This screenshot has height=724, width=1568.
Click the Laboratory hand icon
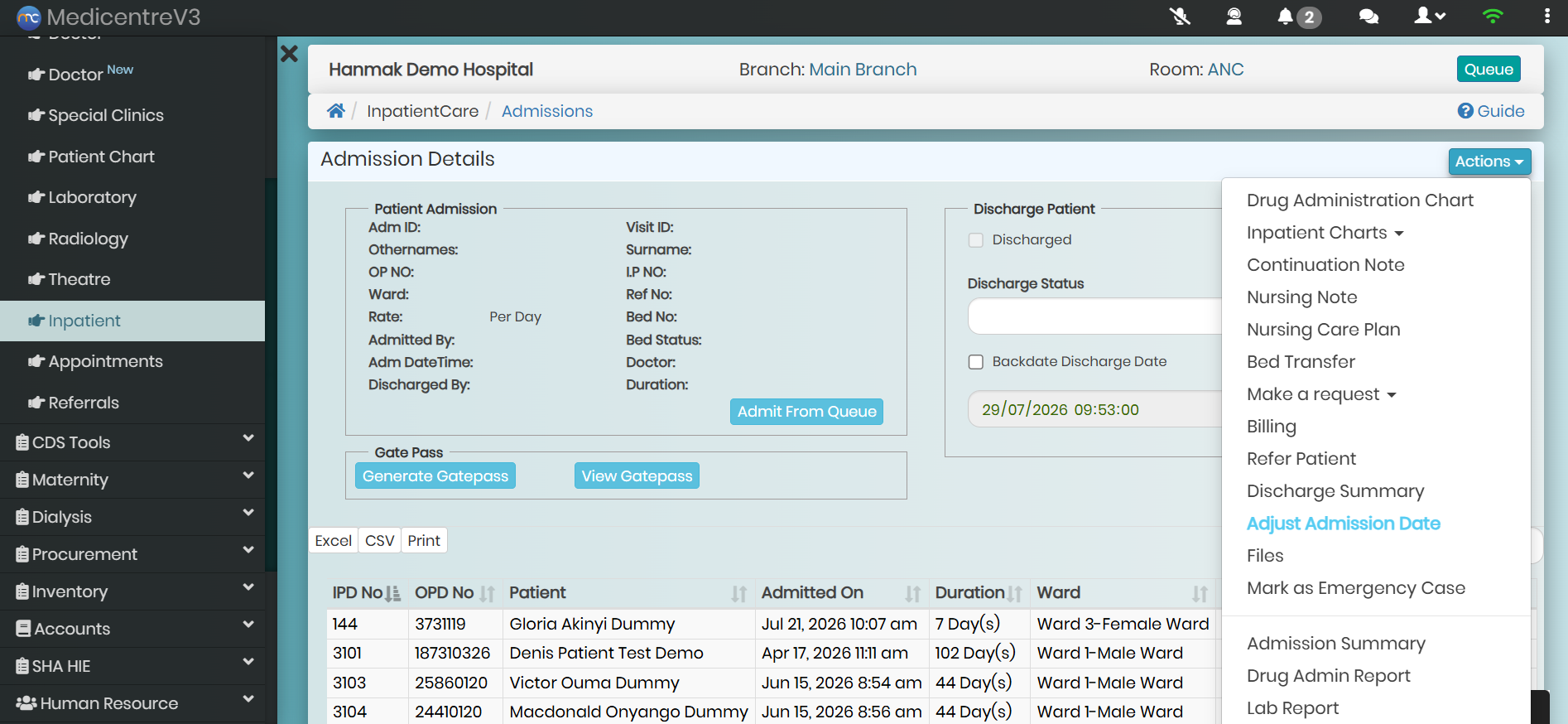coord(36,197)
